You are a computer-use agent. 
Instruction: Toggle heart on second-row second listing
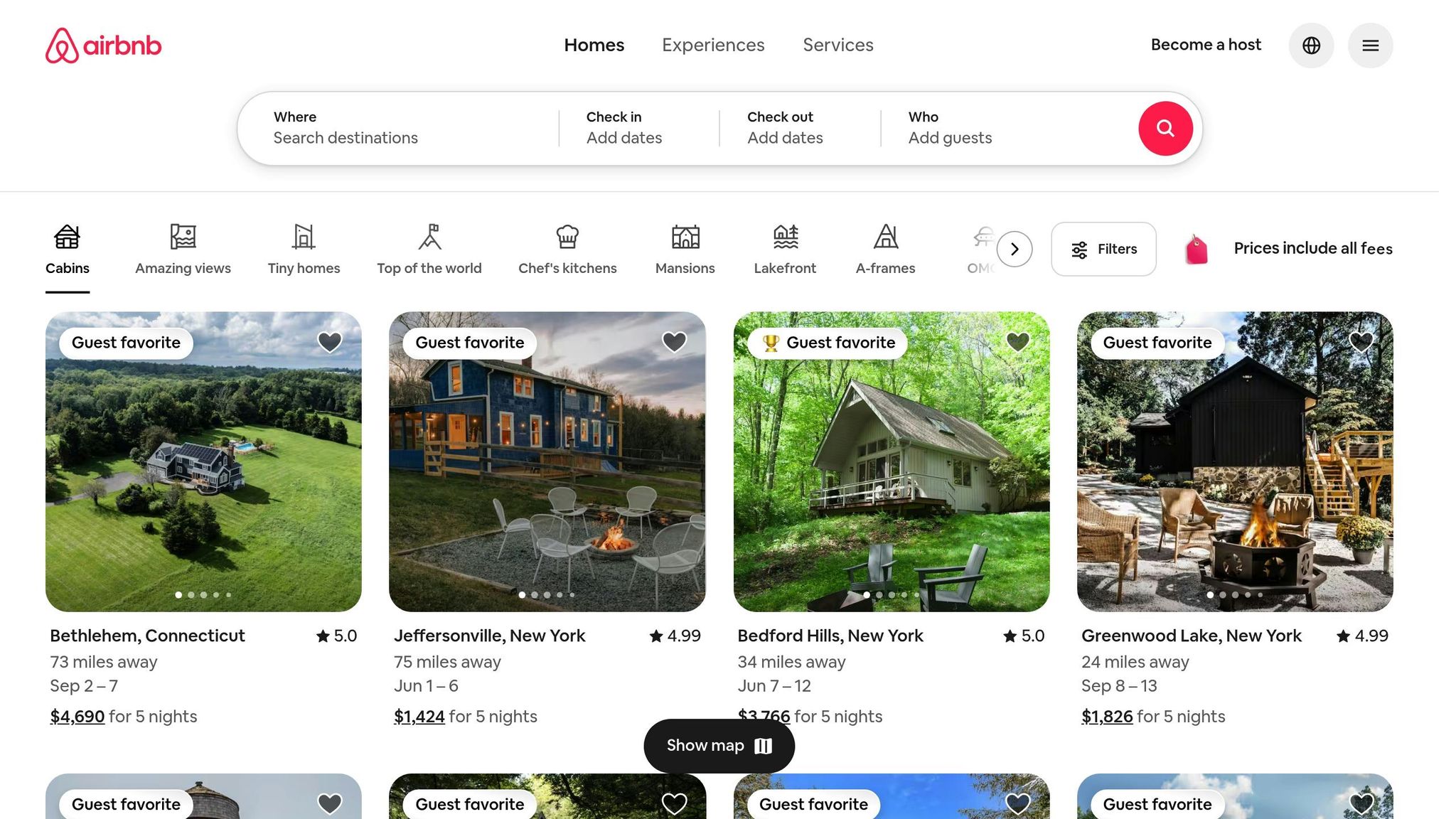674,804
